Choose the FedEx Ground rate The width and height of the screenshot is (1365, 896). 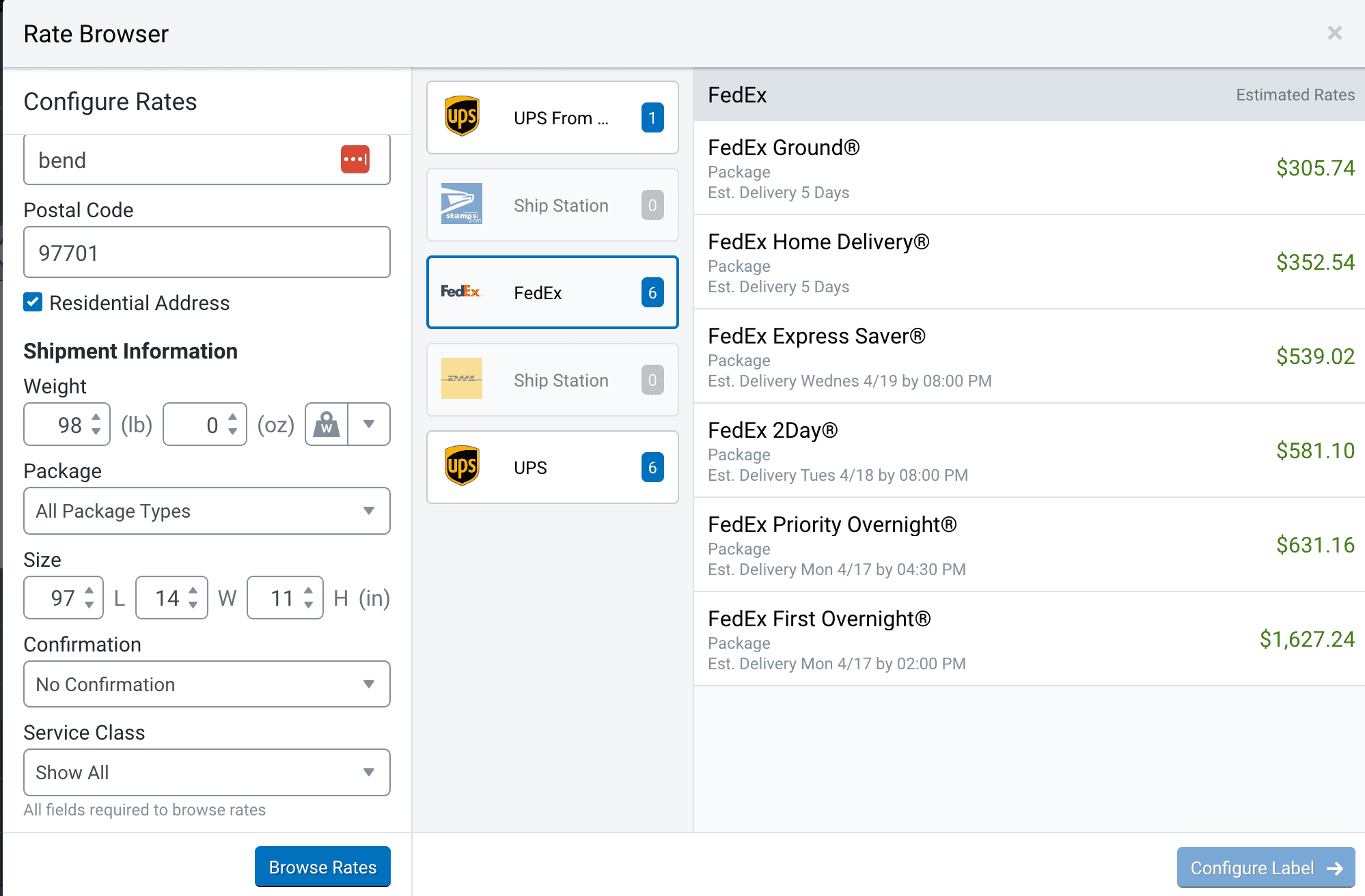coord(1029,168)
